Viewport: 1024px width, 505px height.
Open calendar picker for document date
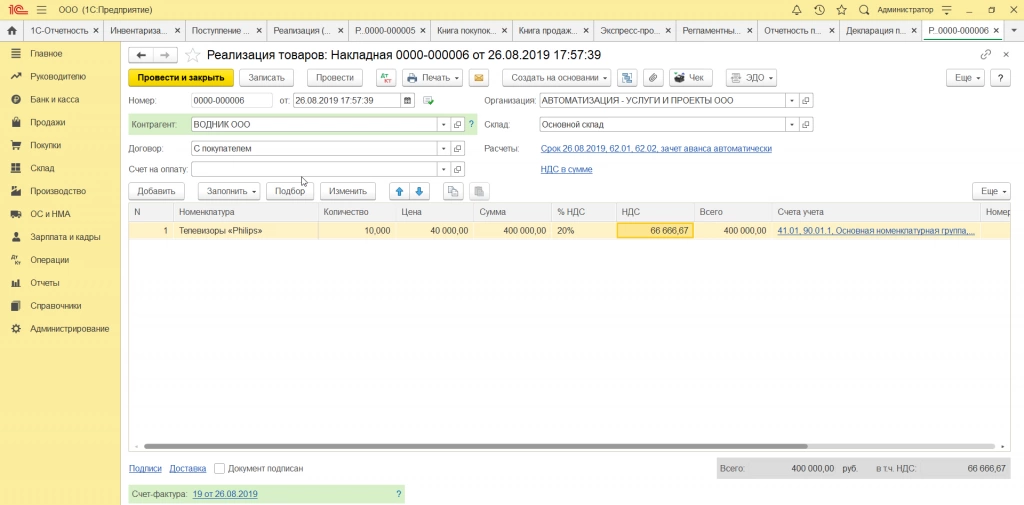(408, 101)
